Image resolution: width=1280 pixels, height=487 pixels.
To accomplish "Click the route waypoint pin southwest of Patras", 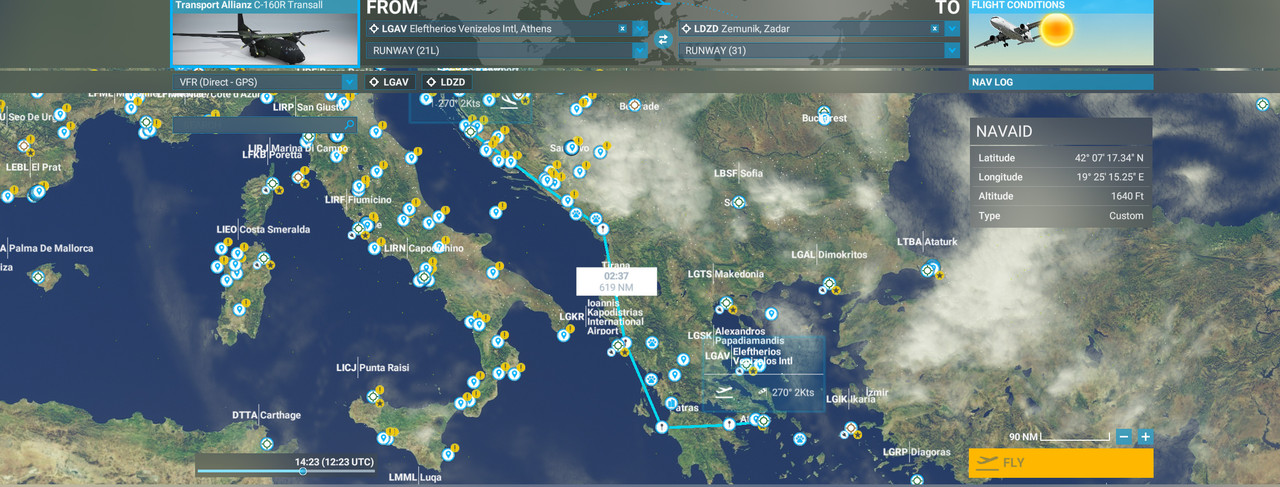I will point(661,427).
